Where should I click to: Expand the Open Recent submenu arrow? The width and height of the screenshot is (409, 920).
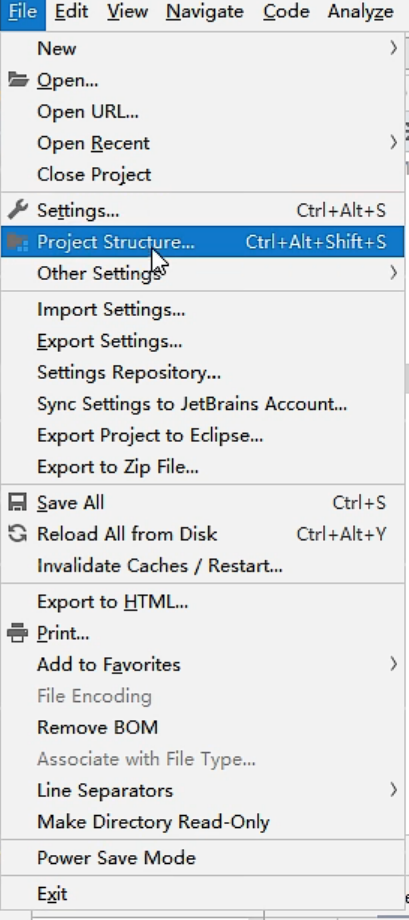click(394, 143)
